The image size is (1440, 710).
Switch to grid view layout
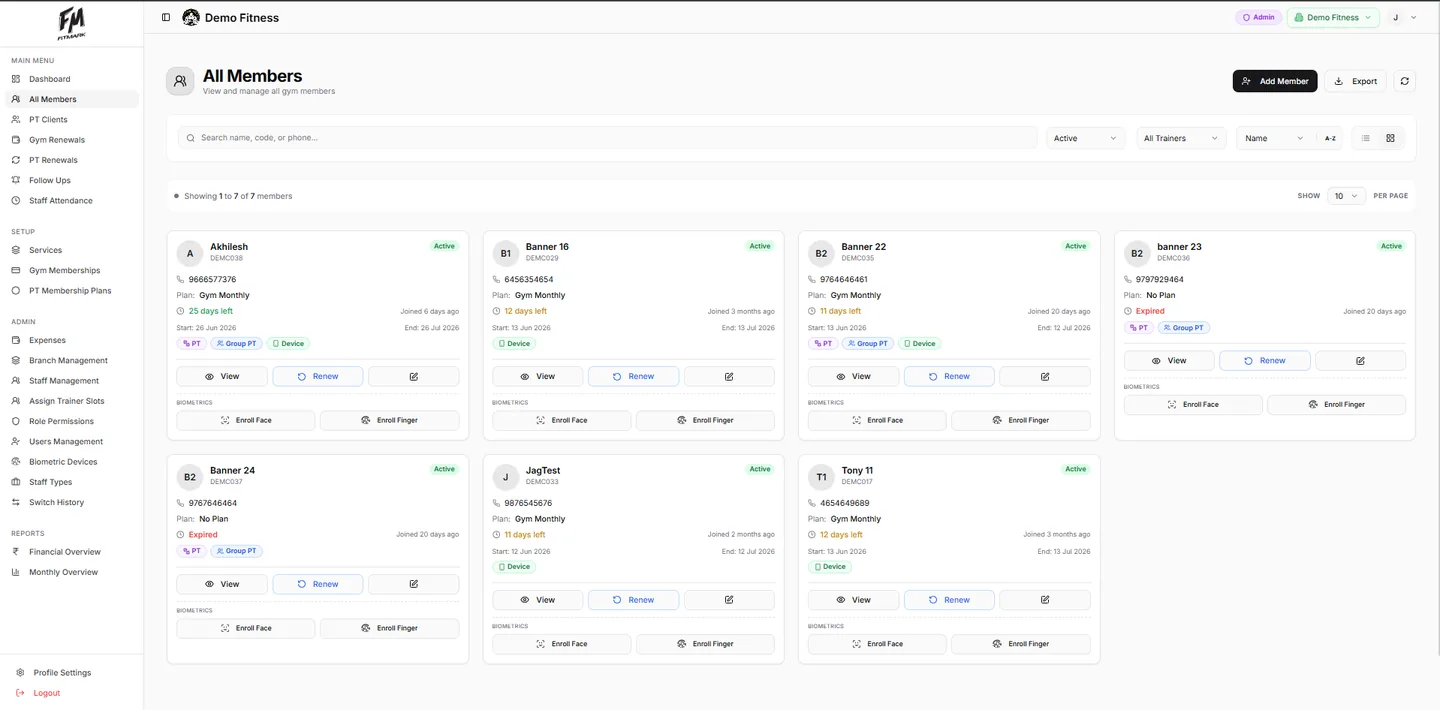tap(1390, 138)
